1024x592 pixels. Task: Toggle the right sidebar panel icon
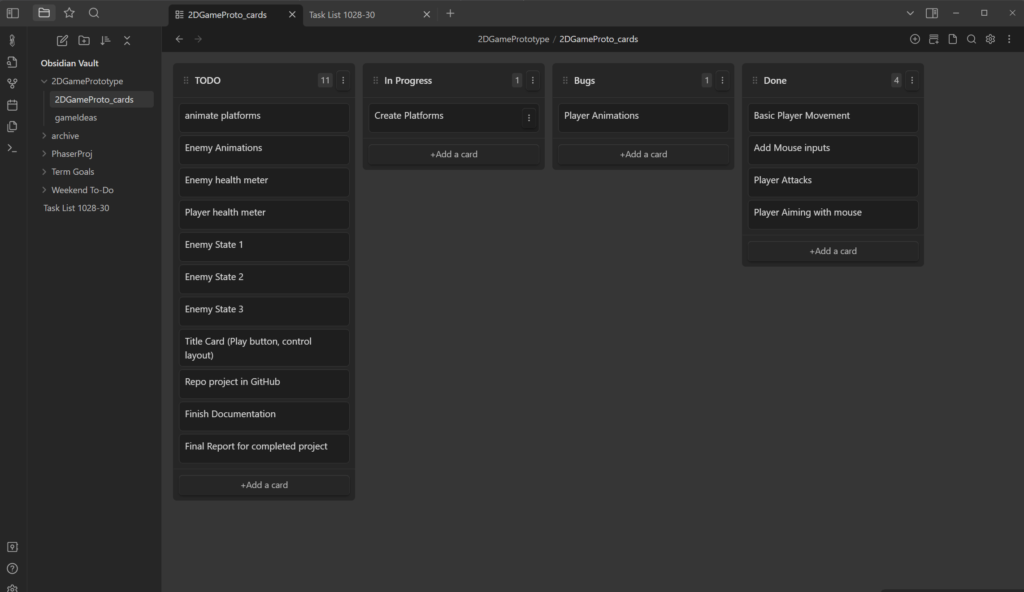[x=932, y=13]
